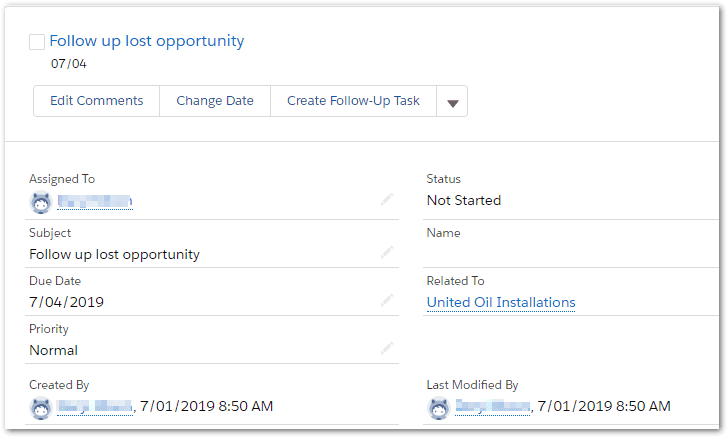
Task: Open the Follow up lost opportunity title link
Action: point(146,41)
